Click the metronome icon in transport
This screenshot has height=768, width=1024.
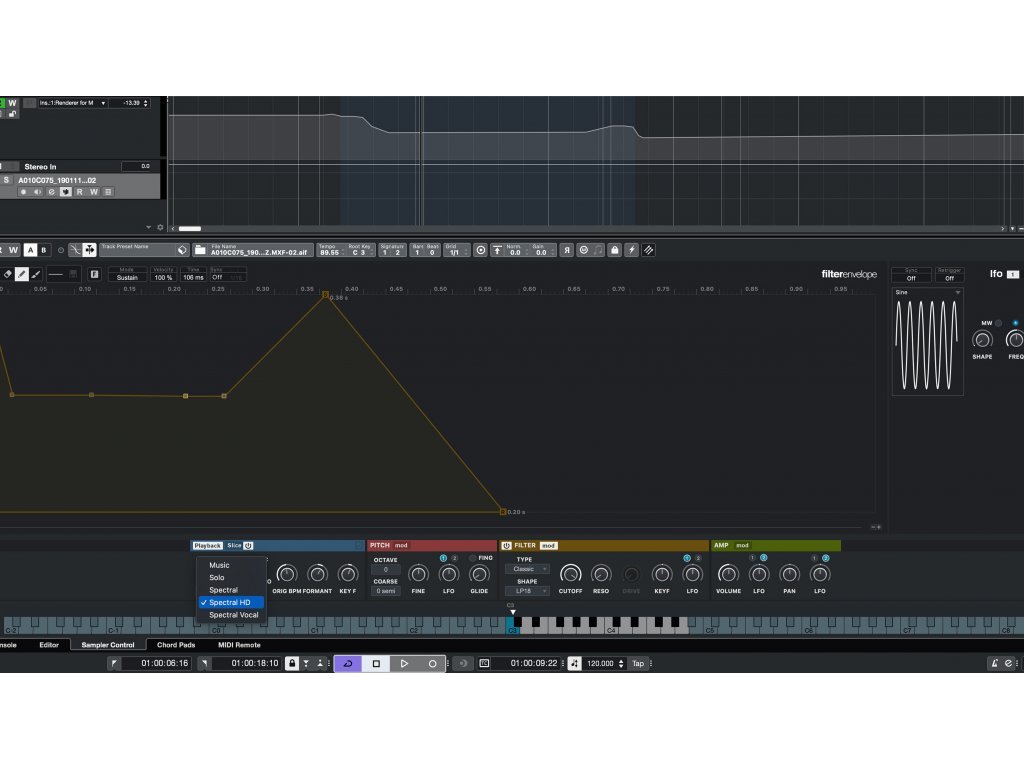[x=995, y=663]
